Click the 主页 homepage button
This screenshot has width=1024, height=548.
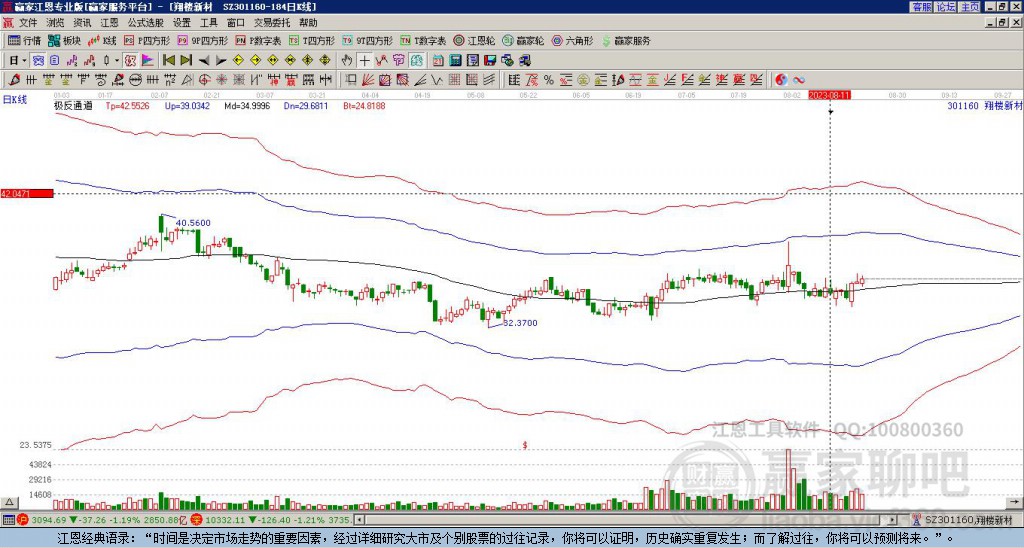[970, 7]
